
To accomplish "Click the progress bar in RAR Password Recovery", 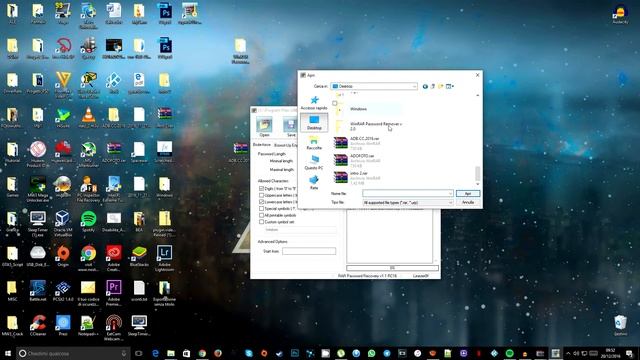I will click(x=392, y=268).
